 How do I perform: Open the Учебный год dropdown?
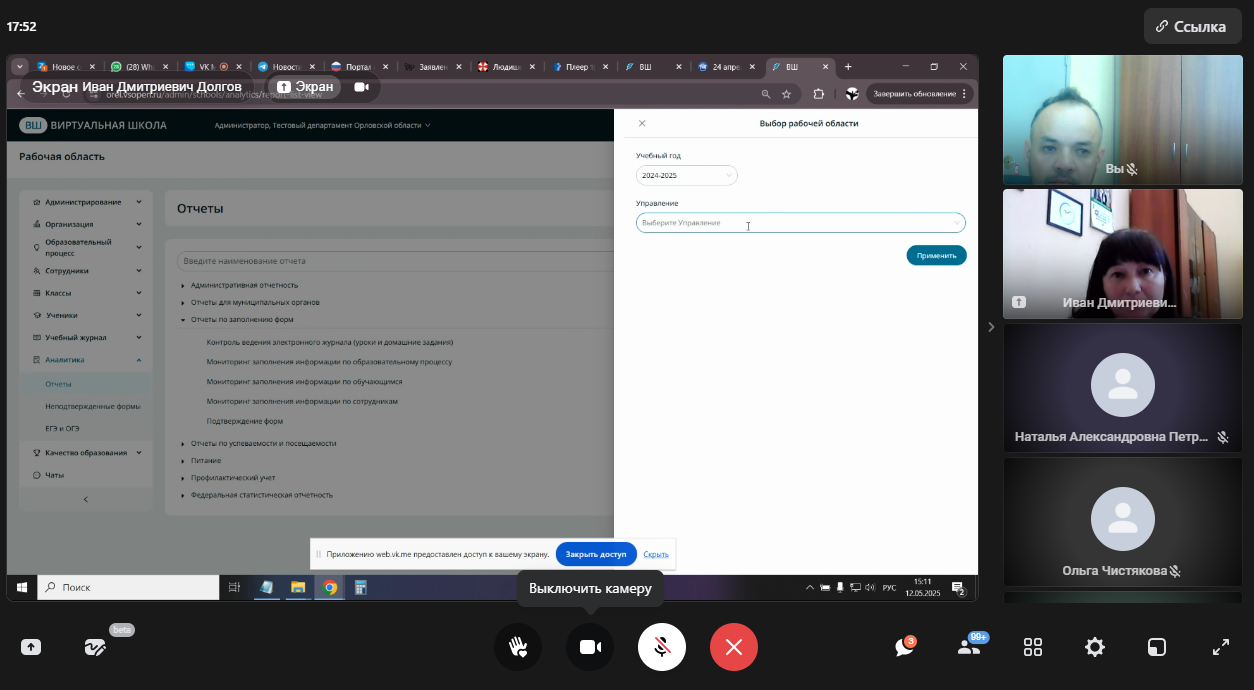686,175
